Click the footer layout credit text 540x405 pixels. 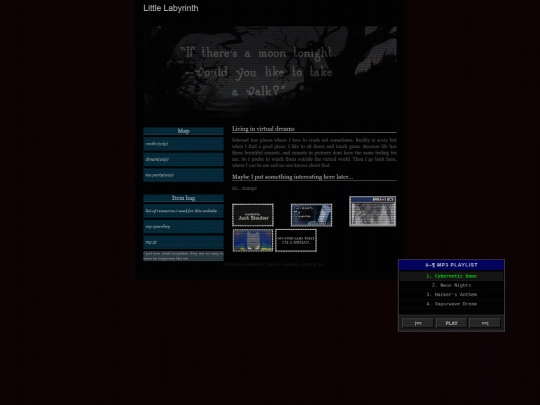coord(273,264)
